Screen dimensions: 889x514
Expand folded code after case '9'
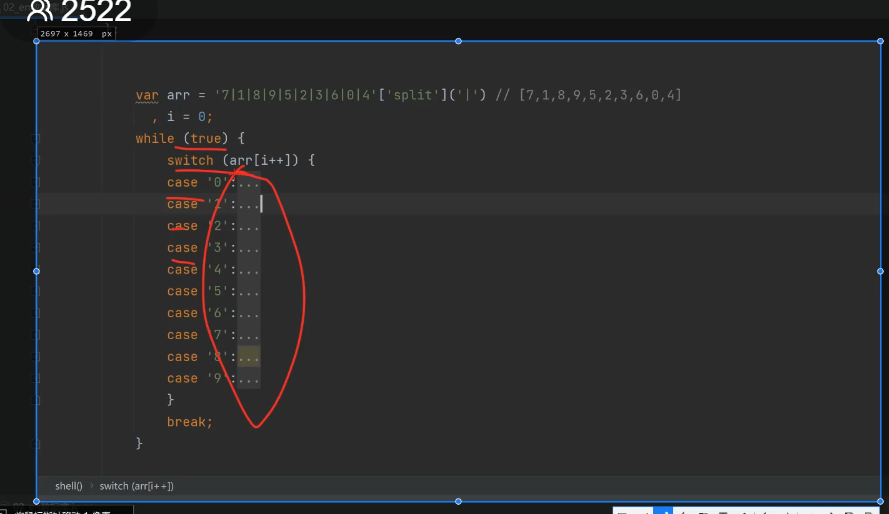pyautogui.click(x=248, y=379)
